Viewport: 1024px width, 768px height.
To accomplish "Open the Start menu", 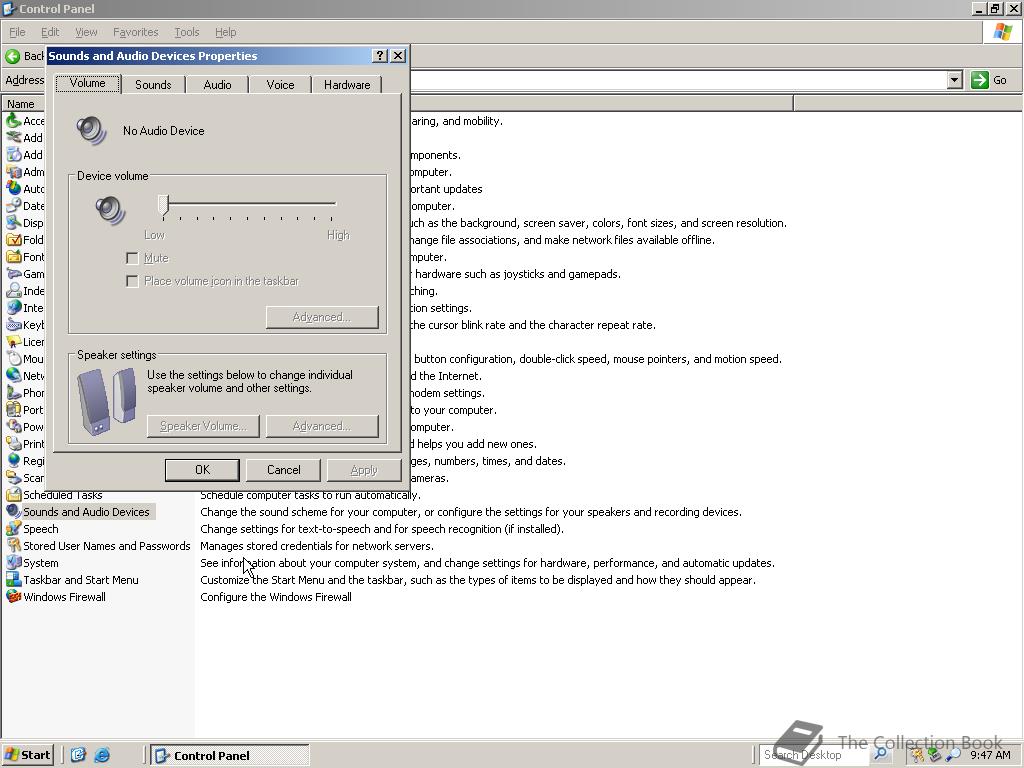I will 27,755.
